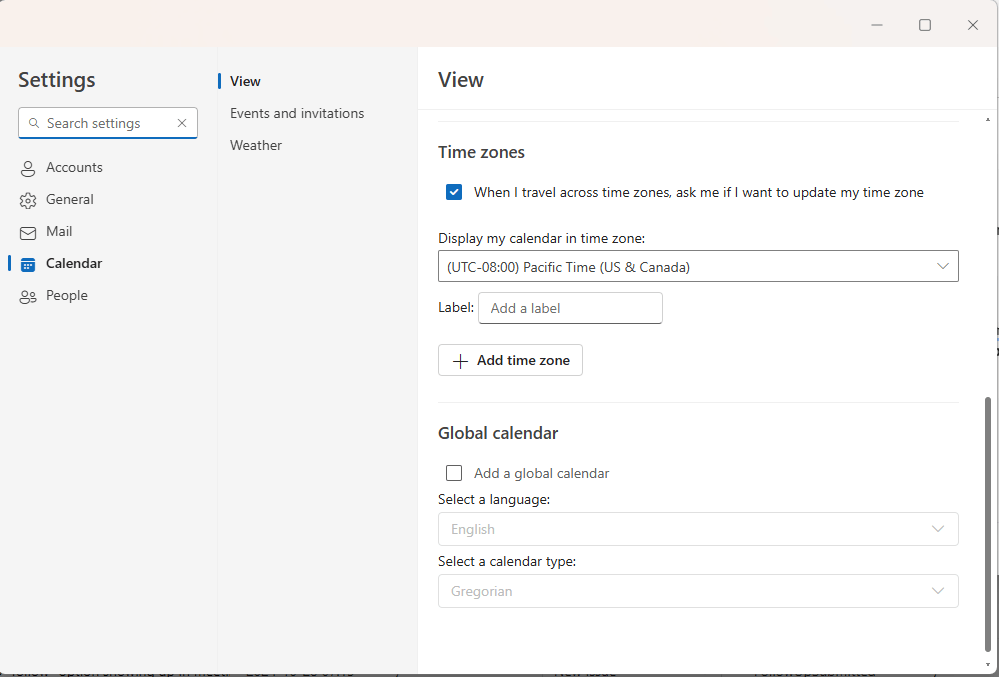Click the Add a label field
999x677 pixels.
(570, 308)
